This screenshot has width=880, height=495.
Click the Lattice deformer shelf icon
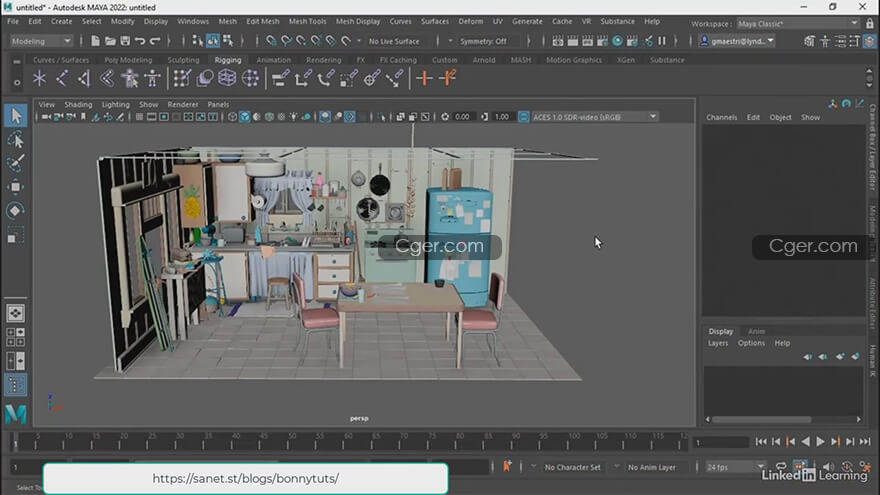pyautogui.click(x=227, y=79)
